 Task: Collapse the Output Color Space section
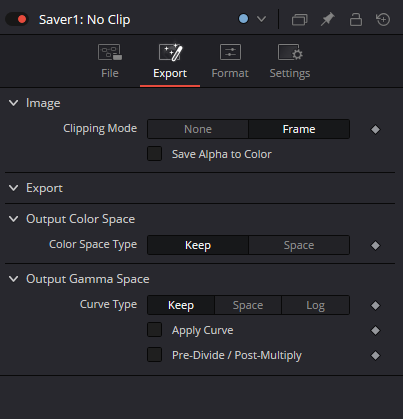[x=14, y=219]
